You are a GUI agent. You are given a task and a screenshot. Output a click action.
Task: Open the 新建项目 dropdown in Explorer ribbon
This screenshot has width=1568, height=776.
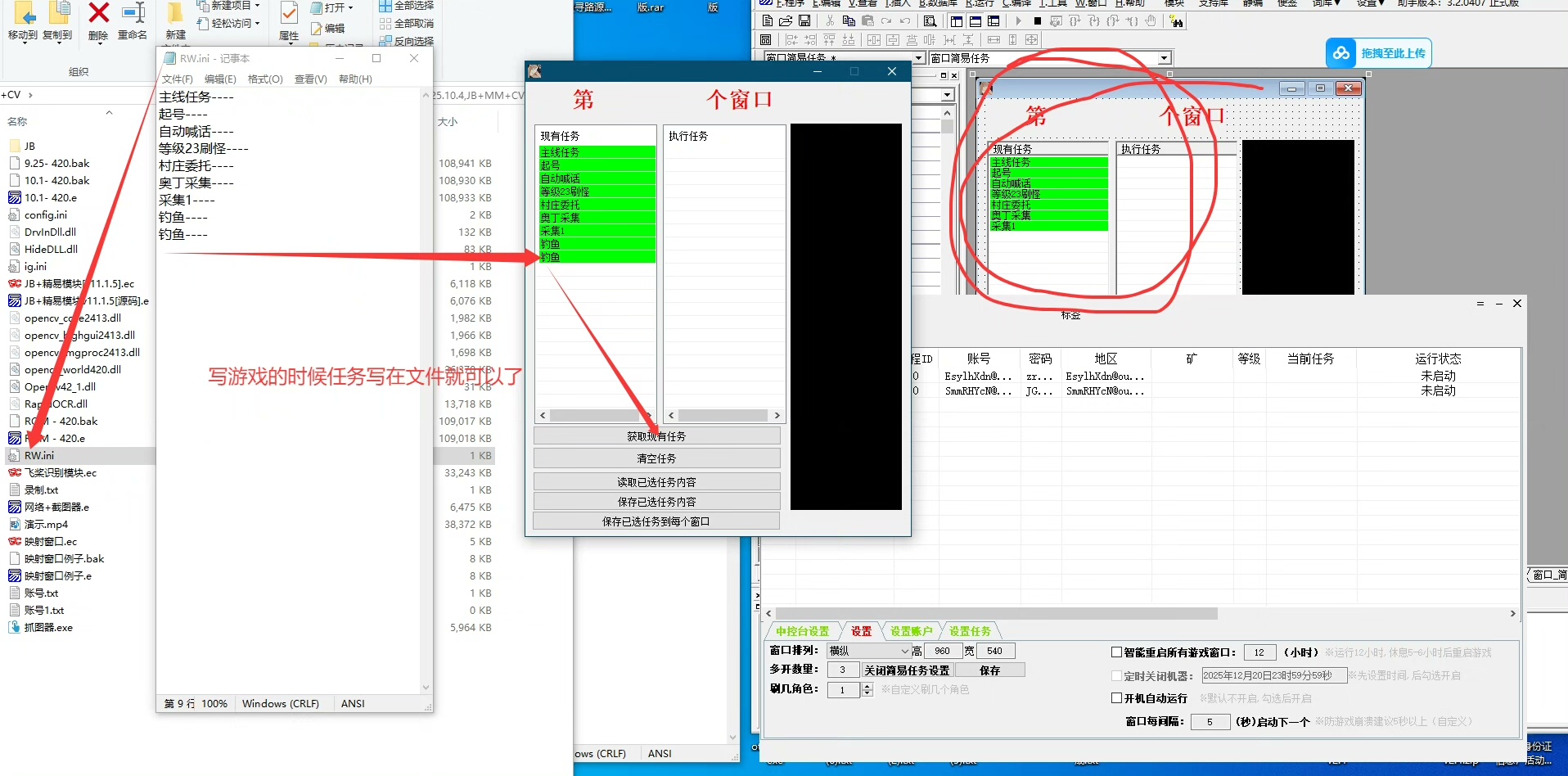tap(257, 6)
